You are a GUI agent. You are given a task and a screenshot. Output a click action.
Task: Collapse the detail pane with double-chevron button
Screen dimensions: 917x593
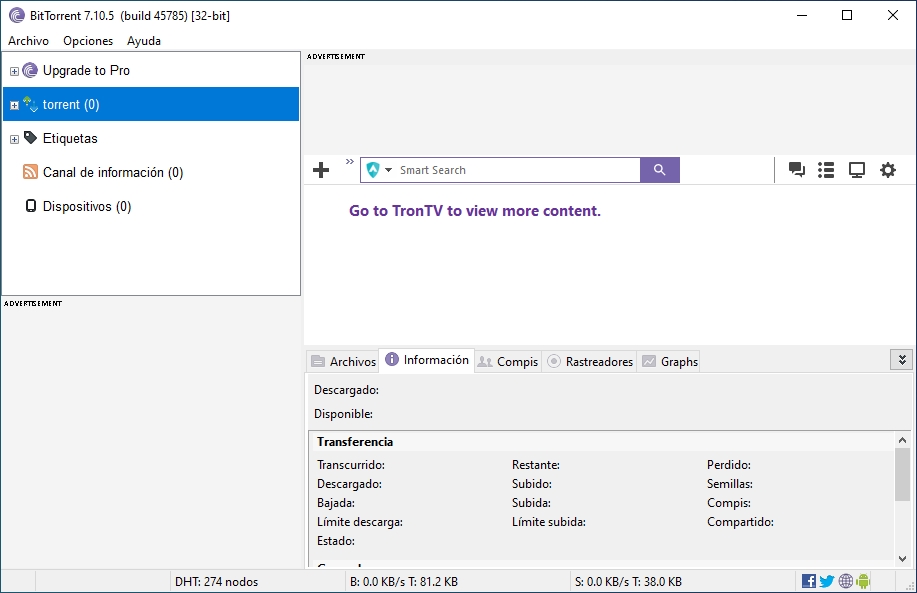pyautogui.click(x=902, y=360)
